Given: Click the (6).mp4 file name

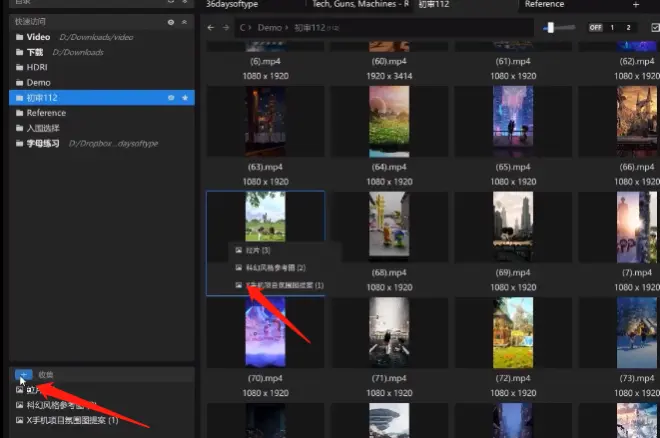Looking at the screenshot, I should (265, 61).
